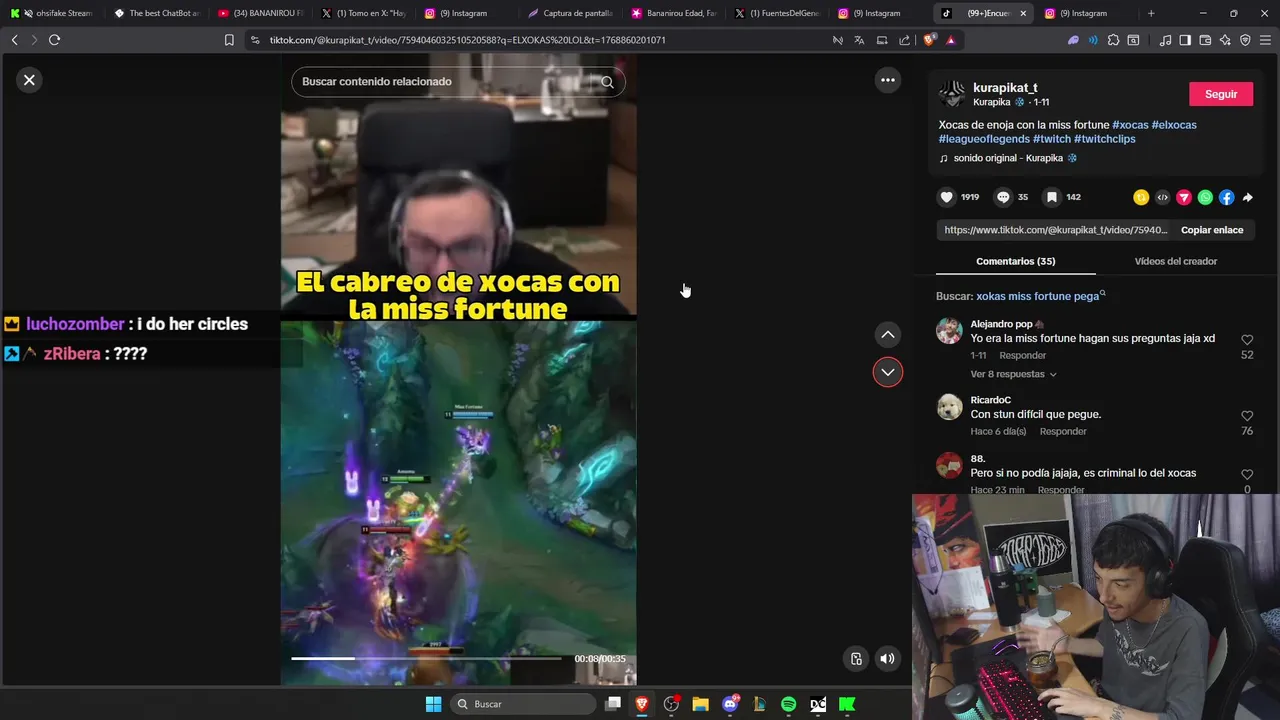Open the #elxocas hashtag

[x=1174, y=125]
